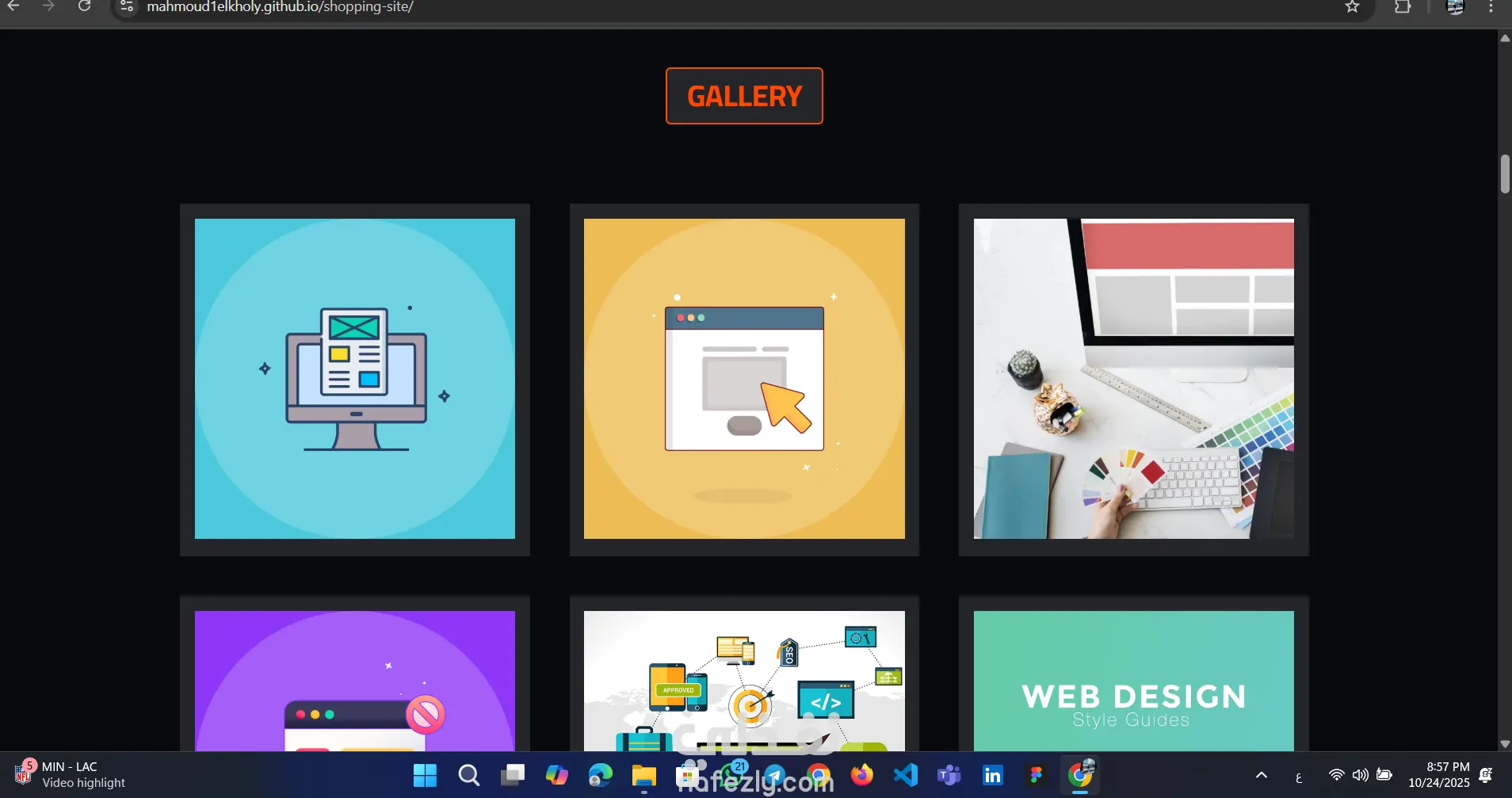The width and height of the screenshot is (1512, 798).
Task: Open the Web Design Style Guides image
Action: tap(1134, 681)
